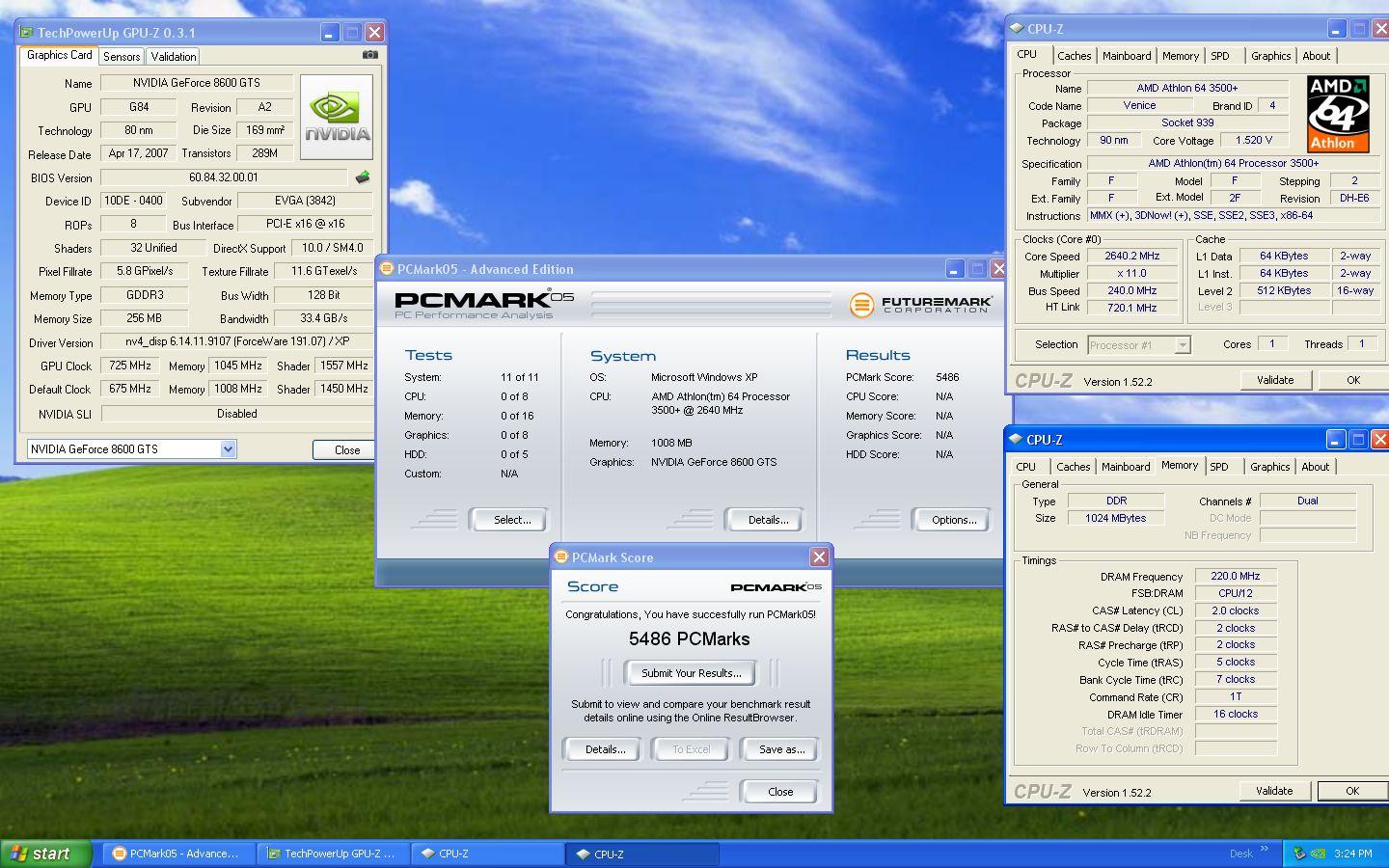Click the PCMark05 title bar icon
Viewport: 1389px width, 868px height.
click(x=387, y=269)
